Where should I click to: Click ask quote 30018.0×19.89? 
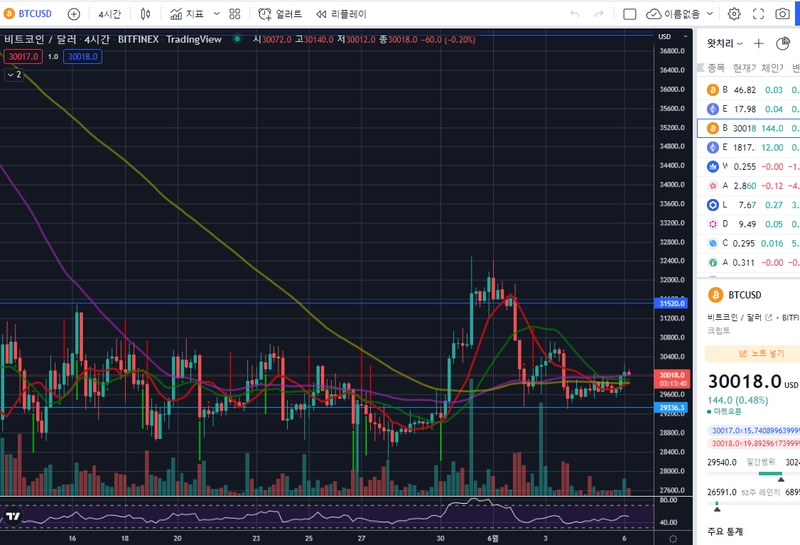[x=753, y=443]
